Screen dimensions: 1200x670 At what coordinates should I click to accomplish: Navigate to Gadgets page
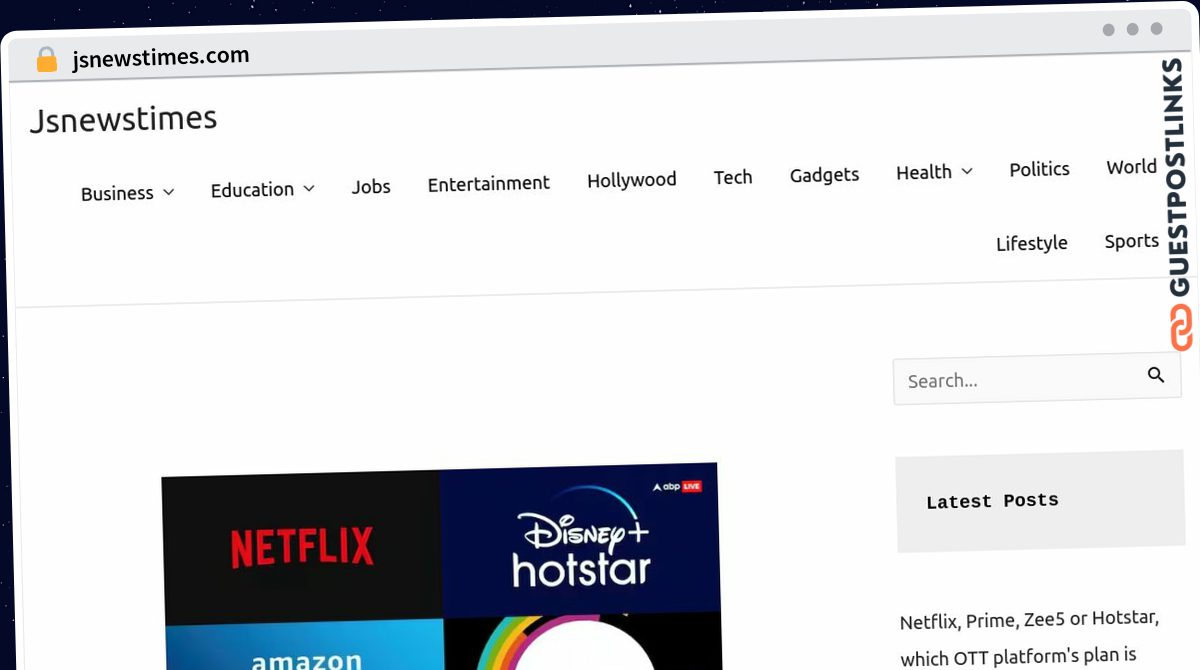(824, 175)
